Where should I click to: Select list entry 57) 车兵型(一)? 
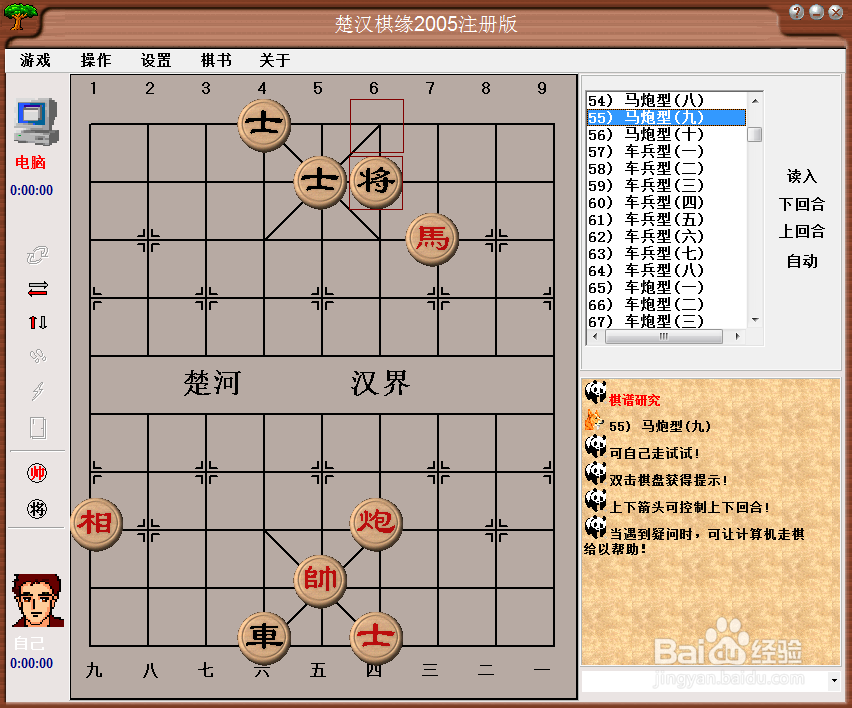coord(666,152)
